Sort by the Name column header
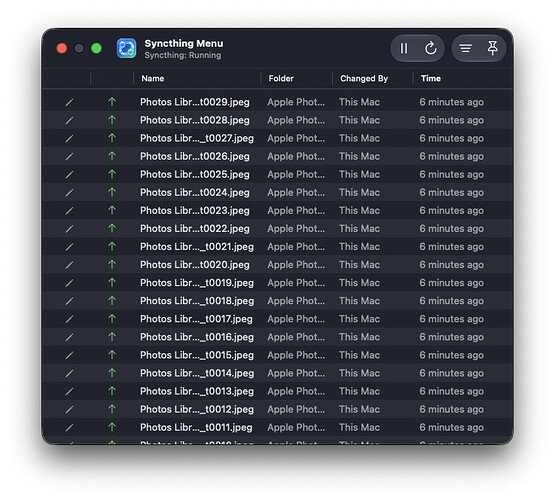Screen dimensions: 554x500 coord(153,78)
